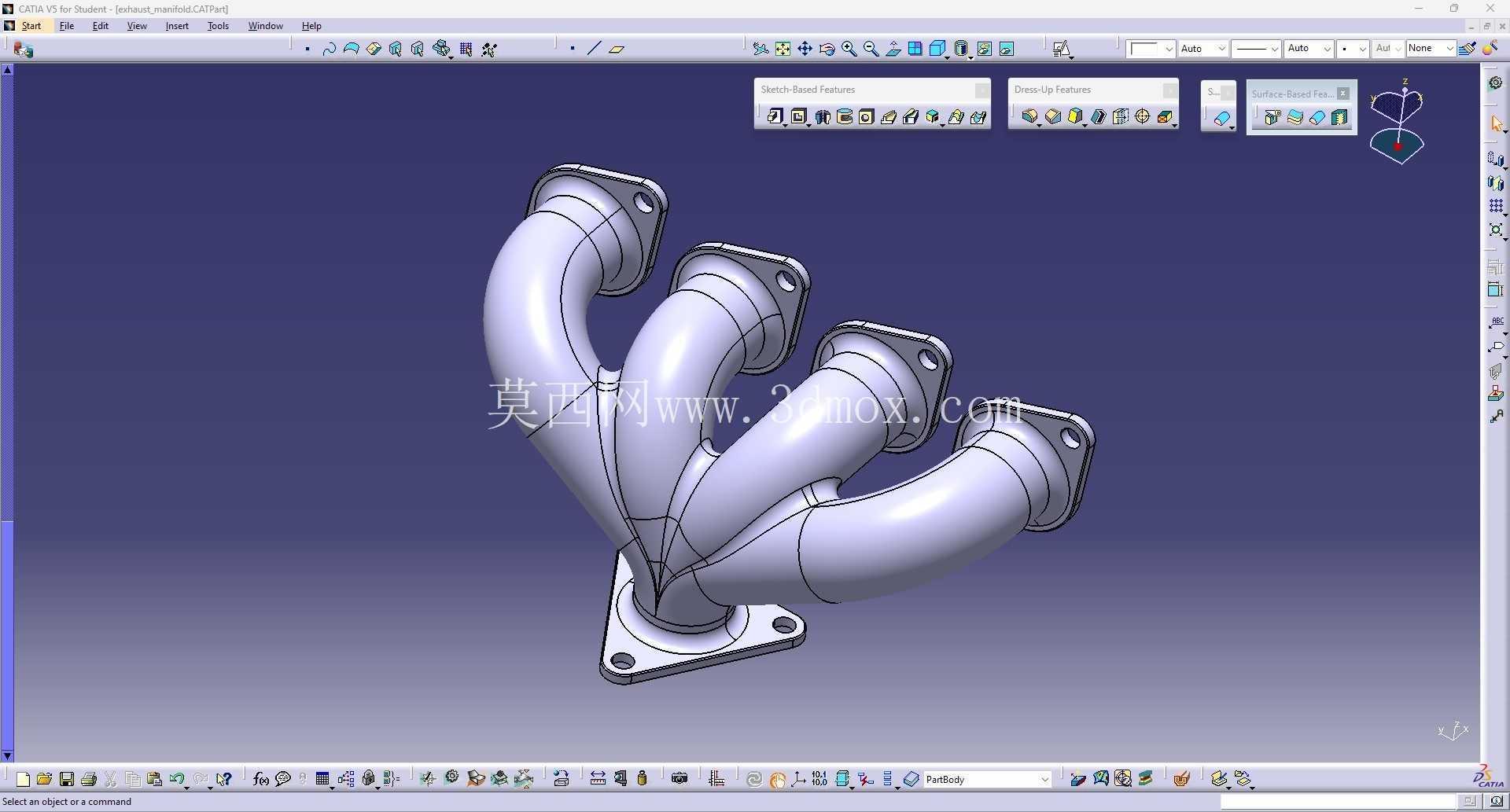1510x812 pixels.
Task: Click the Thread/Tap tool icon
Action: coord(1143,117)
